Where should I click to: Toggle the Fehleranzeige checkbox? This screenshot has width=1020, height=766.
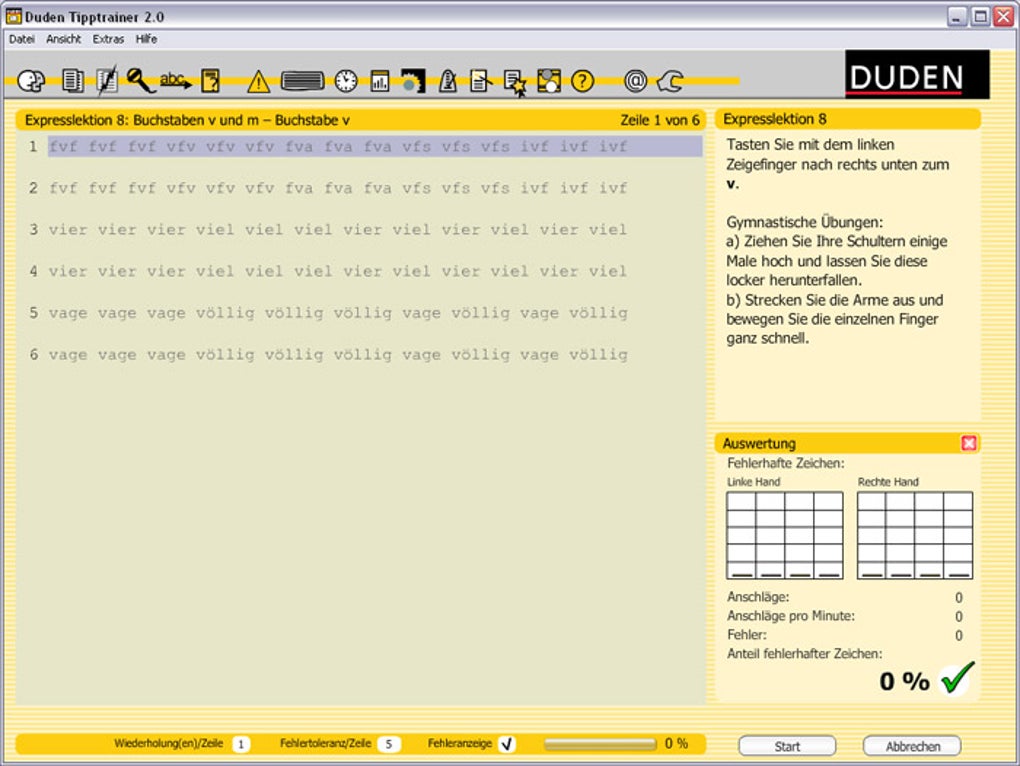click(507, 743)
